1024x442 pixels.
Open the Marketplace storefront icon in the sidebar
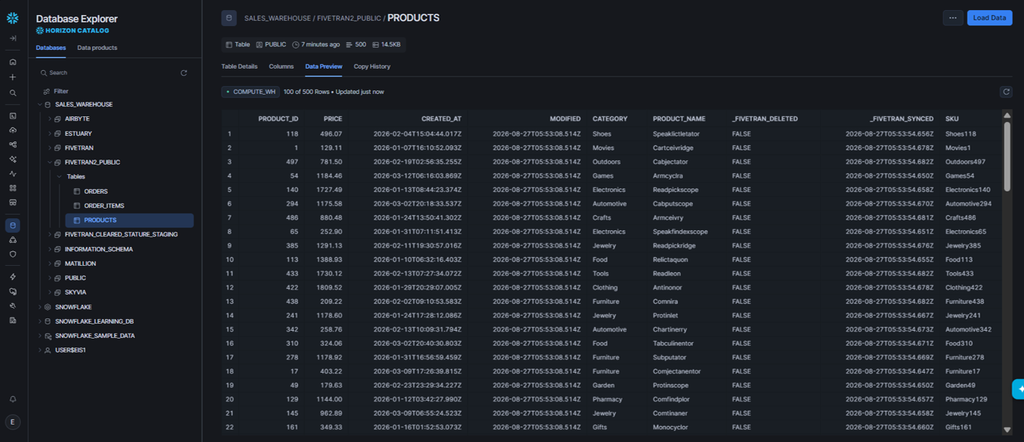(x=12, y=202)
